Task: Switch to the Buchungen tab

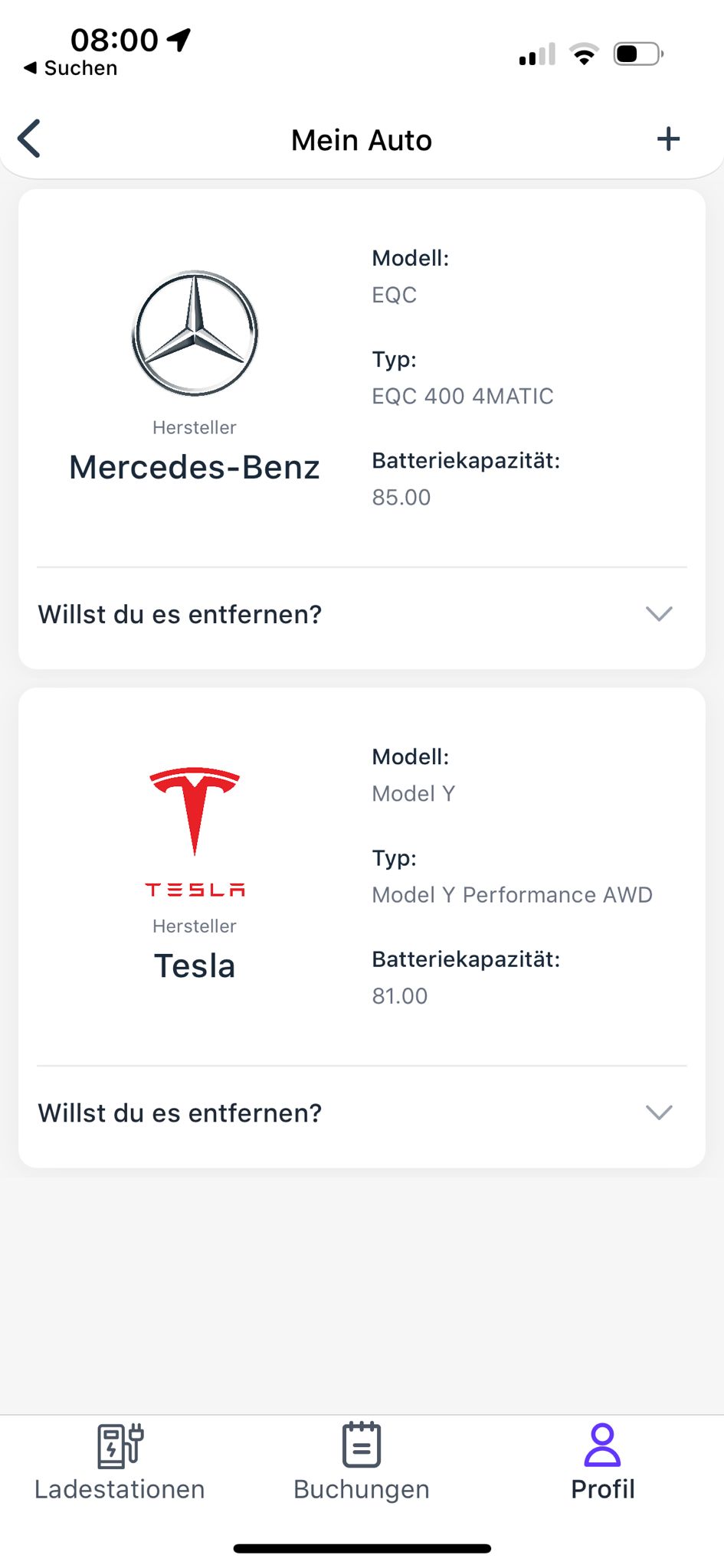Action: [361, 1489]
